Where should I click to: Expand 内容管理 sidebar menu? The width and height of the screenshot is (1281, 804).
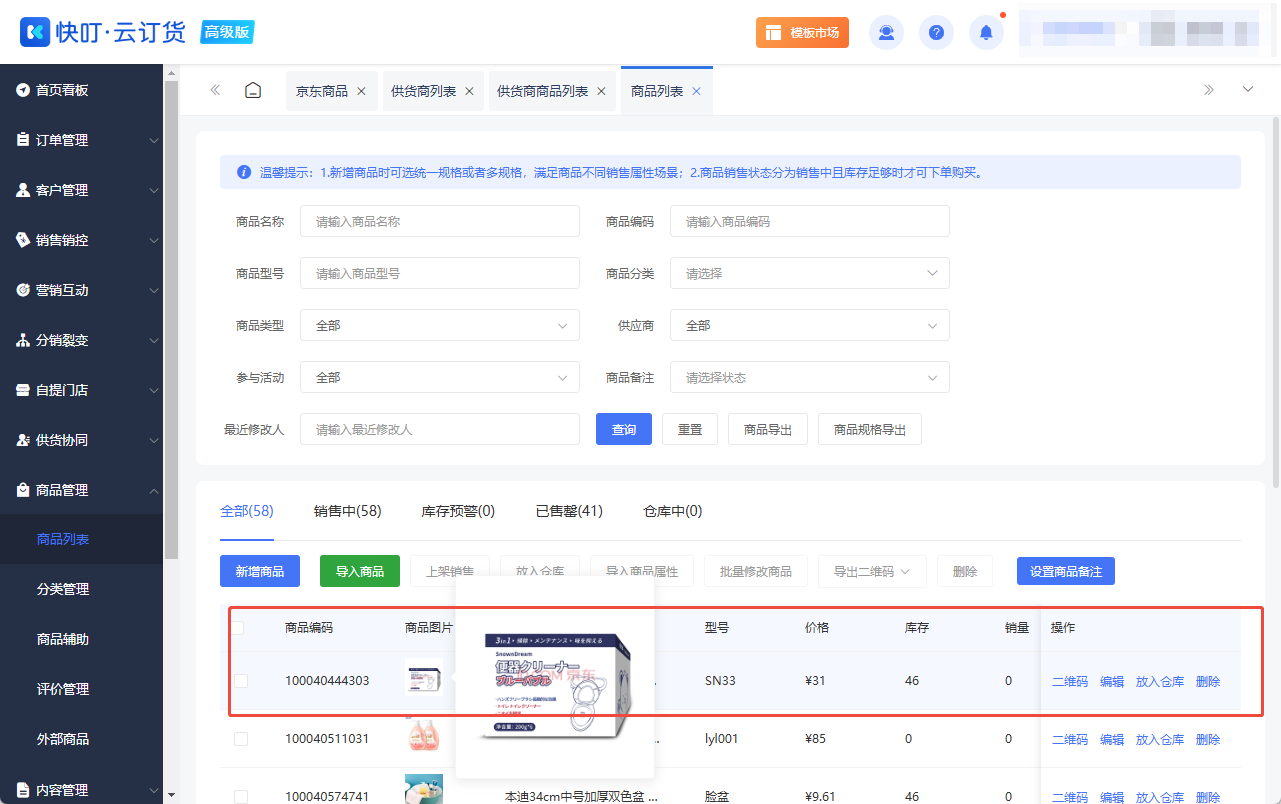[81, 790]
